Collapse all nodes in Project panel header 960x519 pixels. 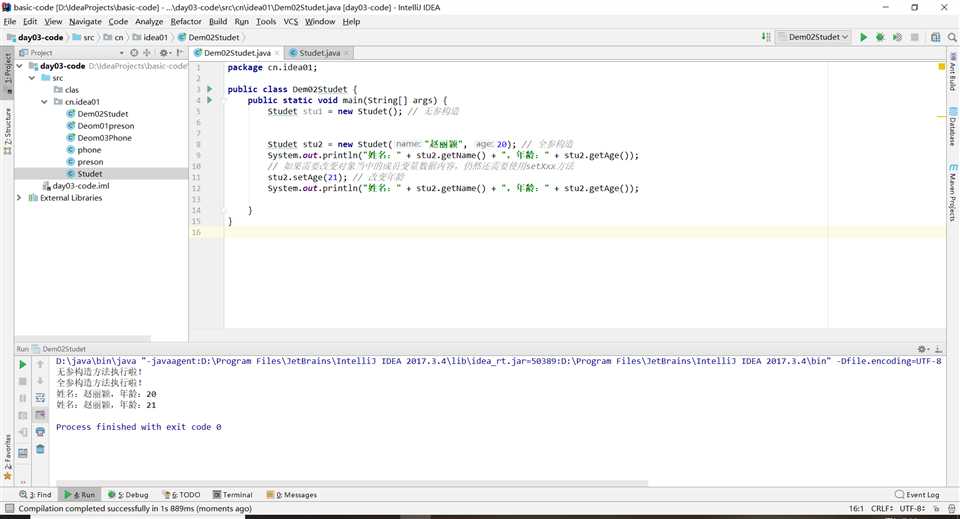[146, 53]
